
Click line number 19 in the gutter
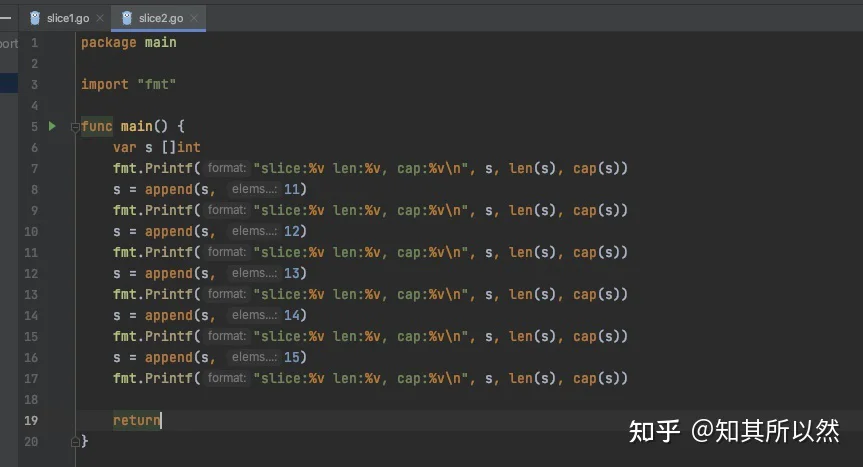click(31, 420)
